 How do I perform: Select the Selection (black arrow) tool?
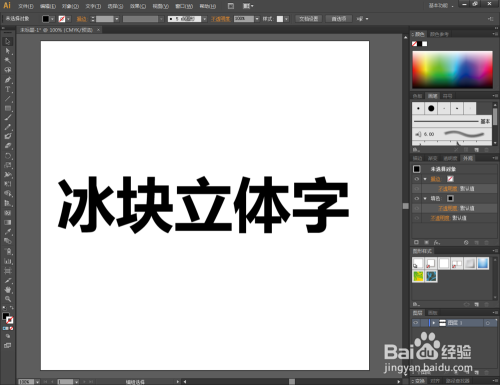coord(8,42)
